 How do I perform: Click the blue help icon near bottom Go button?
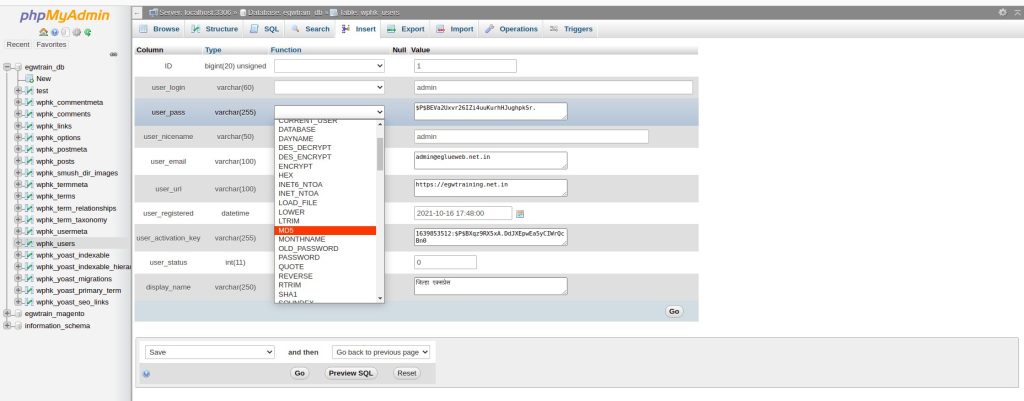[146, 373]
